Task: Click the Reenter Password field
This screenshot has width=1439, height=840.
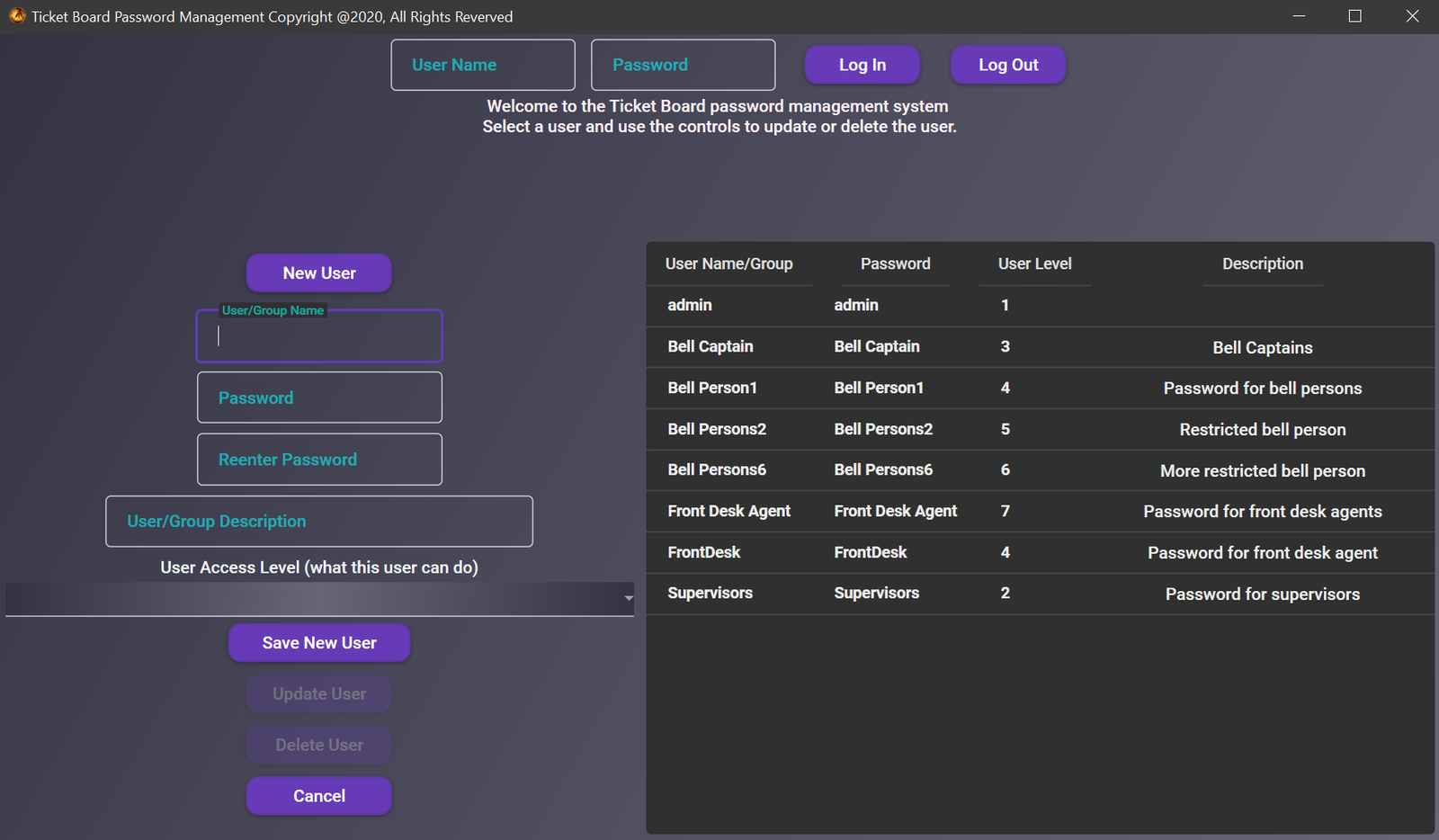Action: tap(319, 460)
